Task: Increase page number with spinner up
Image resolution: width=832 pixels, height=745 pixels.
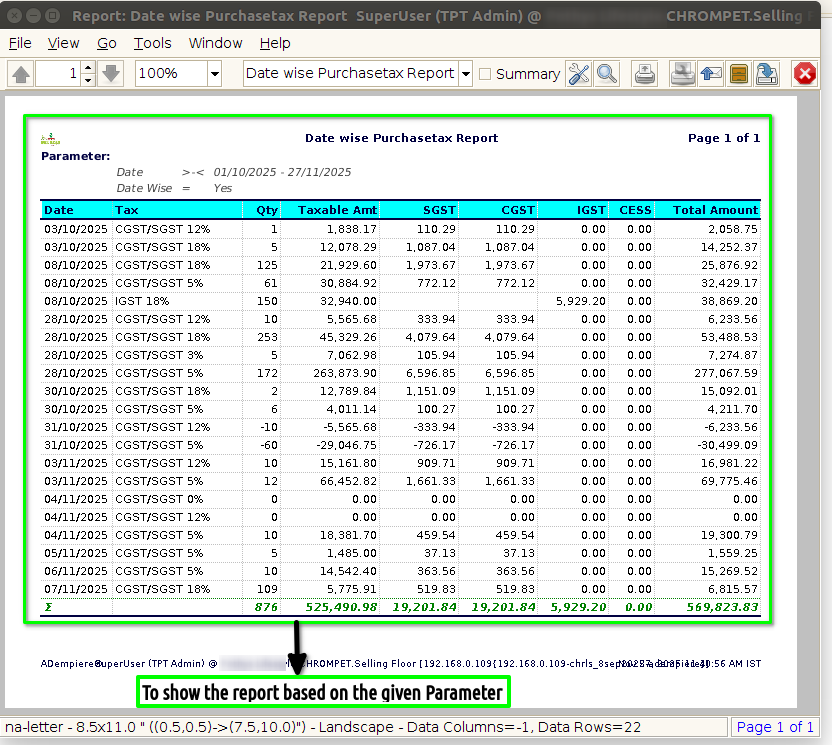Action: tap(89, 67)
